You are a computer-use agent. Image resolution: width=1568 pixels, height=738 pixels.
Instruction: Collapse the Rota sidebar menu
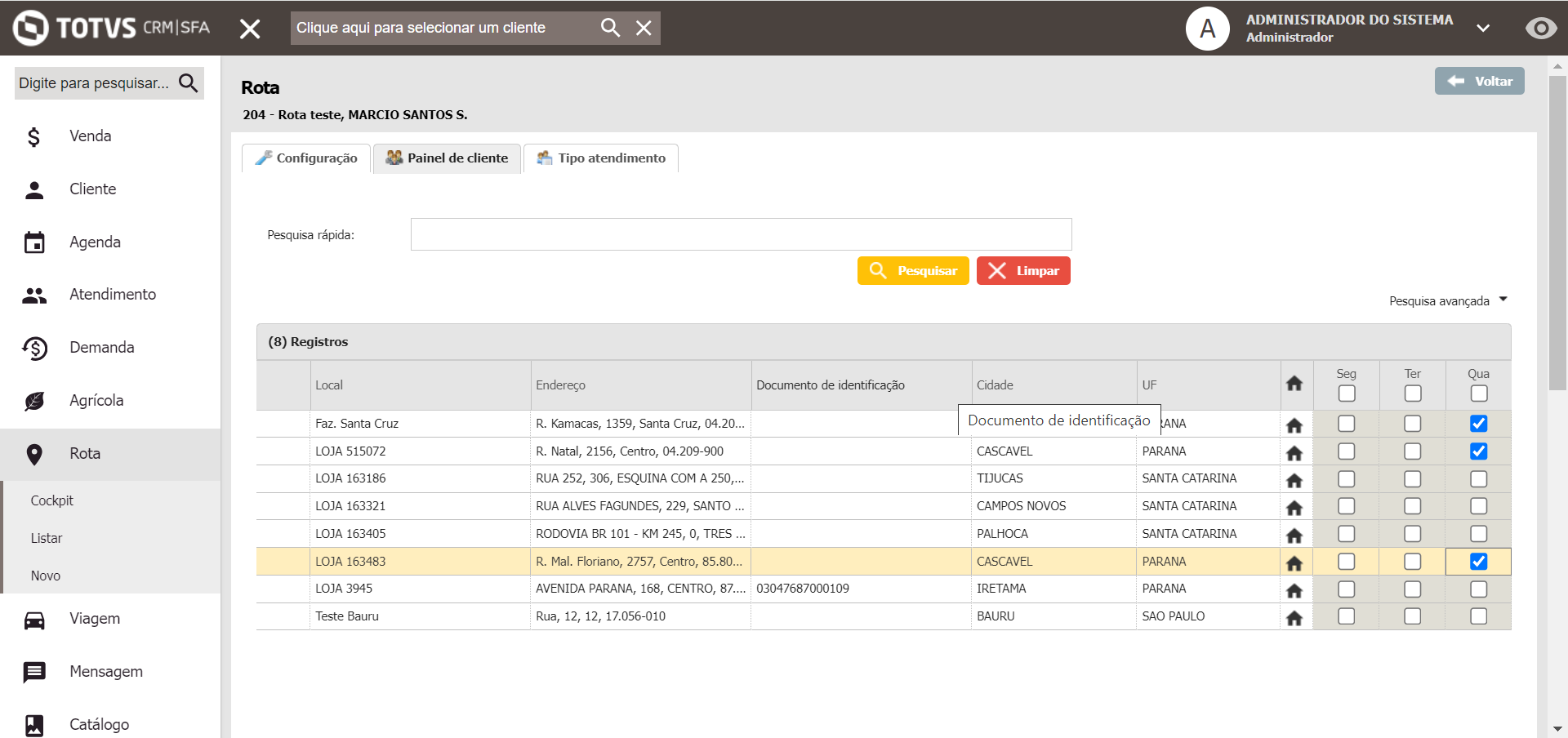pyautogui.click(x=85, y=454)
